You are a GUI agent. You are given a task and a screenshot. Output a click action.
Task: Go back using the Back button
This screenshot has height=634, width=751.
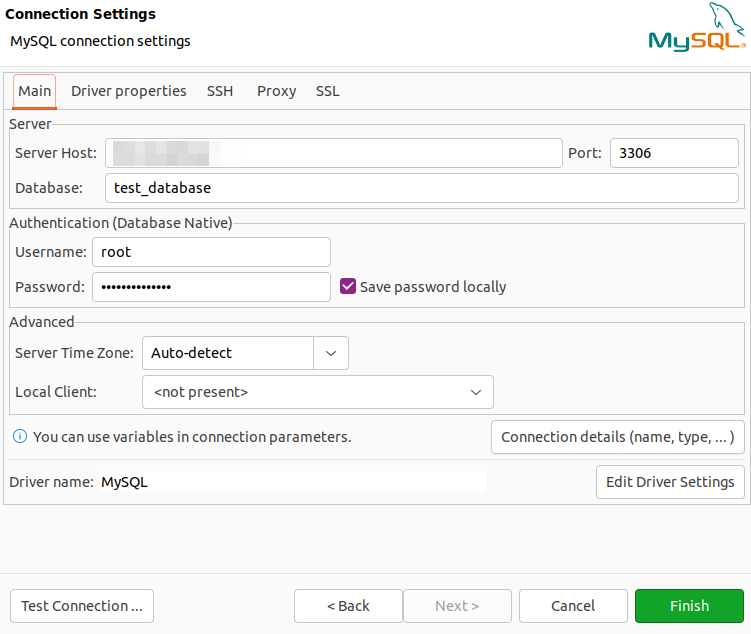348,606
